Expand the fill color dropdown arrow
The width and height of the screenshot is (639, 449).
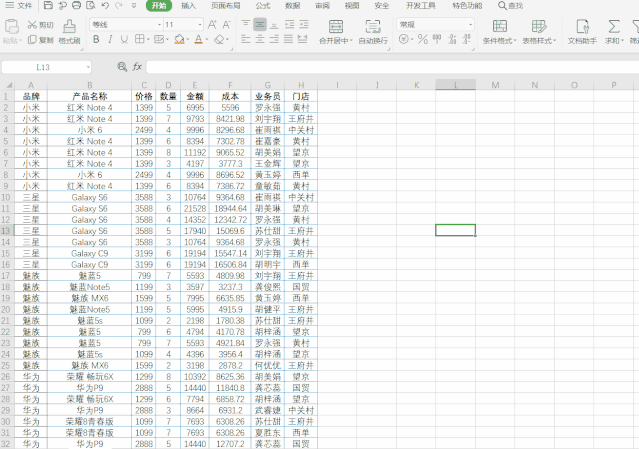pos(187,40)
